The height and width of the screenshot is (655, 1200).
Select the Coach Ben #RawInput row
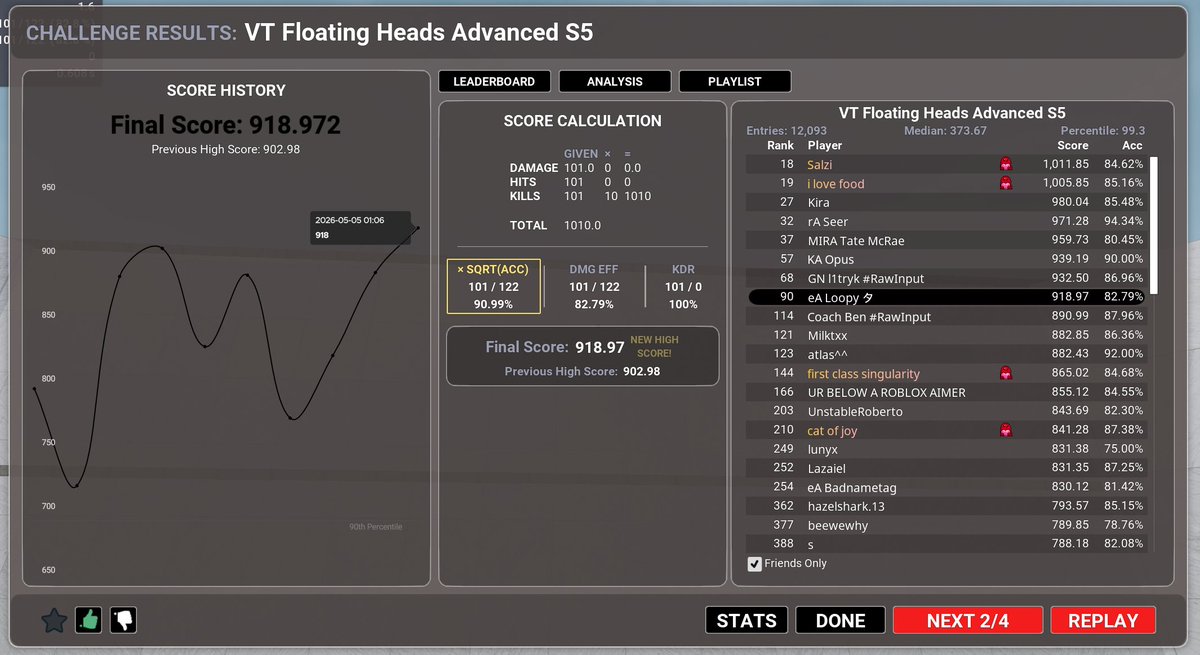[947, 316]
